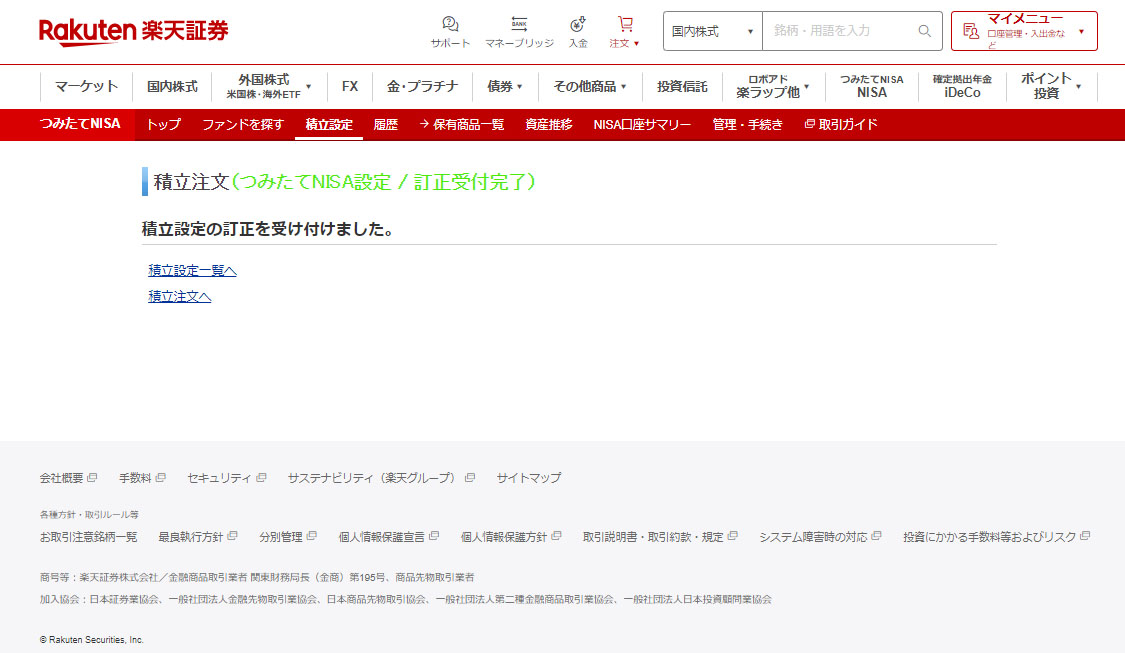The image size is (1125, 653).
Task: Follow the 積立注文へ link
Action: (180, 296)
